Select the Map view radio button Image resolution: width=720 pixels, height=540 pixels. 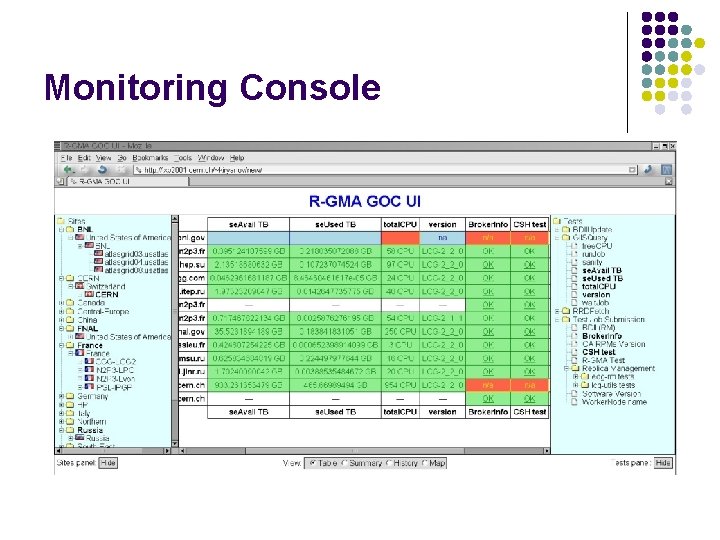(x=424, y=463)
